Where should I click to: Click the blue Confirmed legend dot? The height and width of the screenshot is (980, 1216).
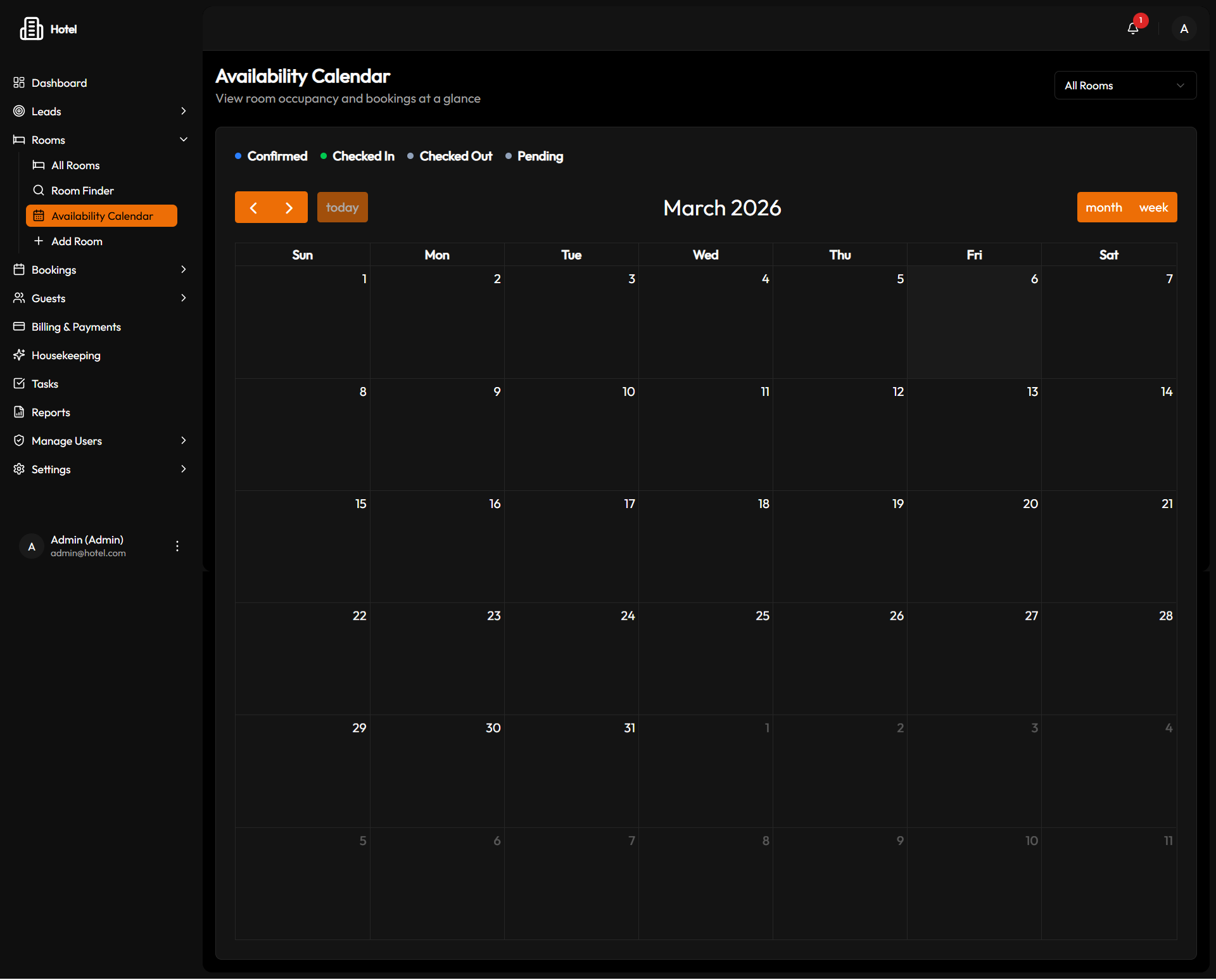pos(238,156)
